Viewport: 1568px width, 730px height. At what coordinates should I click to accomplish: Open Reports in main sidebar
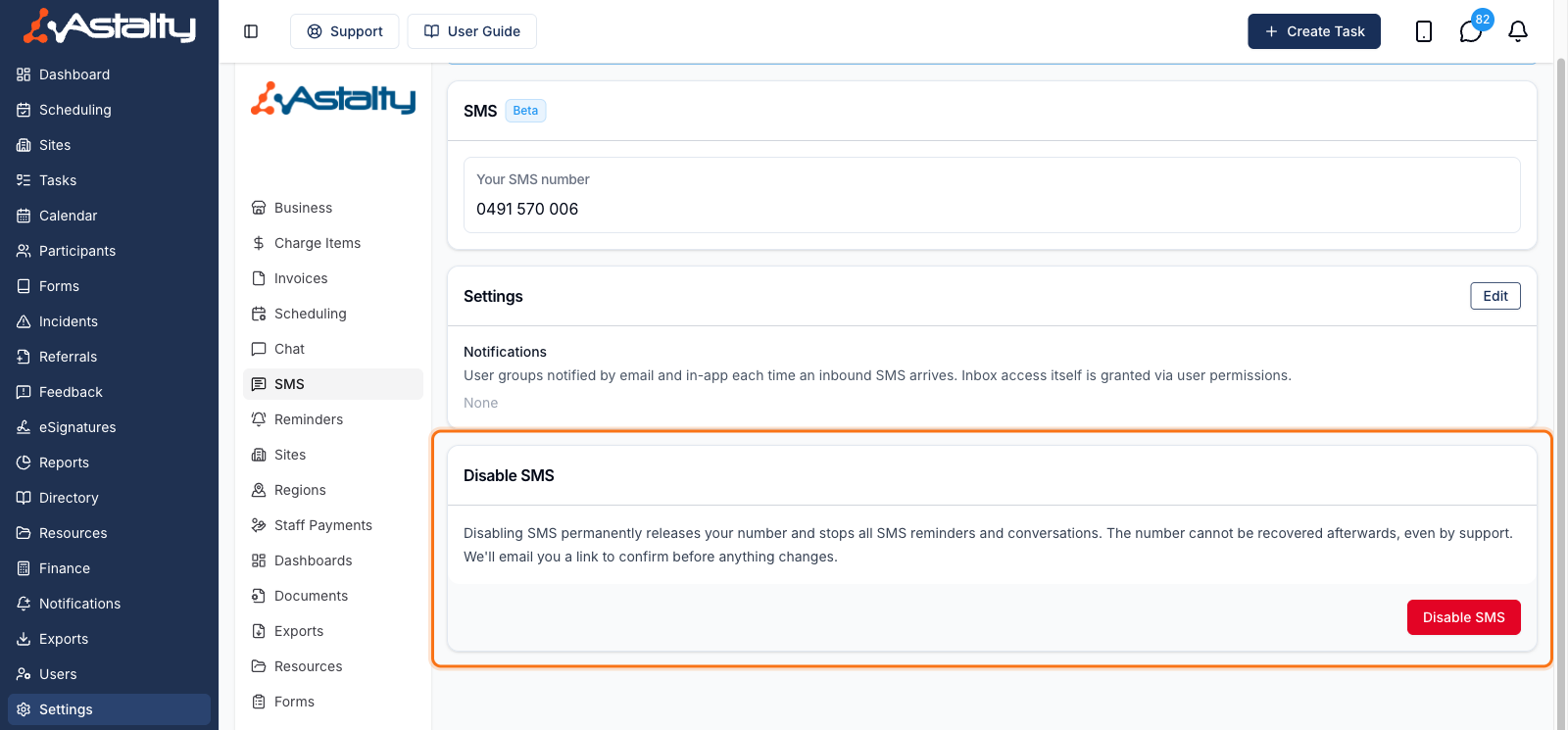click(109, 462)
